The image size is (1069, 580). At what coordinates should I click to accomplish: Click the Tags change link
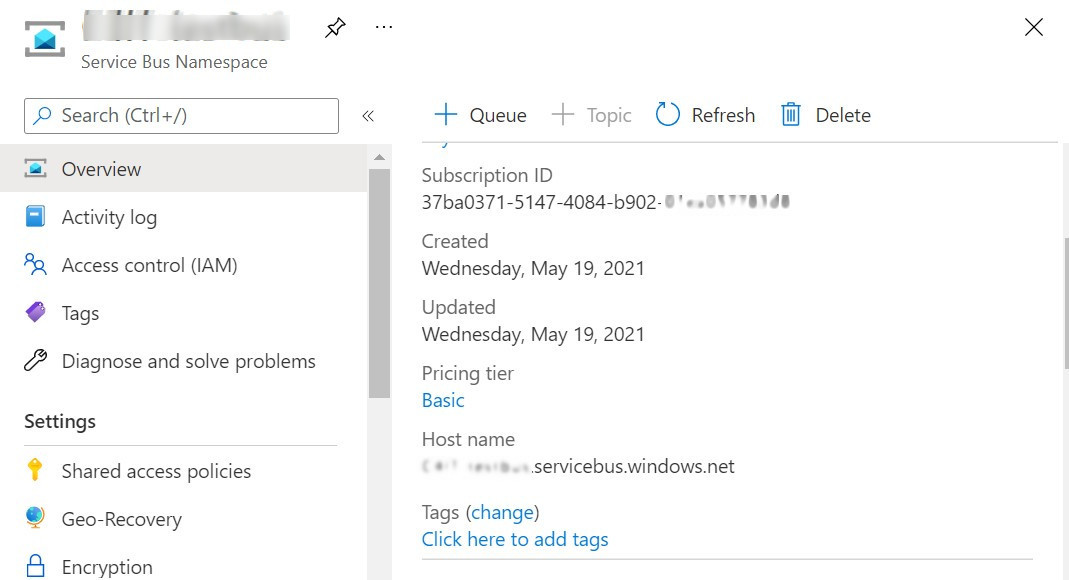(x=502, y=512)
